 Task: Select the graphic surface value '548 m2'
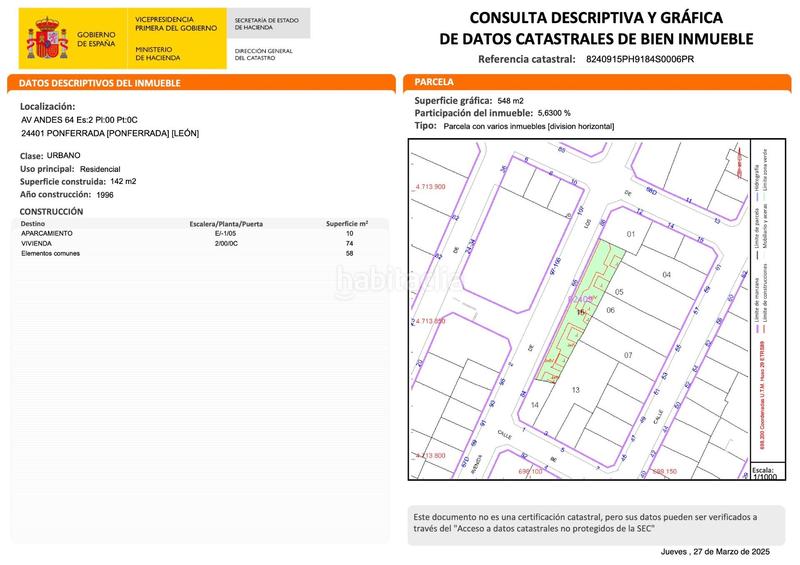pos(510,101)
